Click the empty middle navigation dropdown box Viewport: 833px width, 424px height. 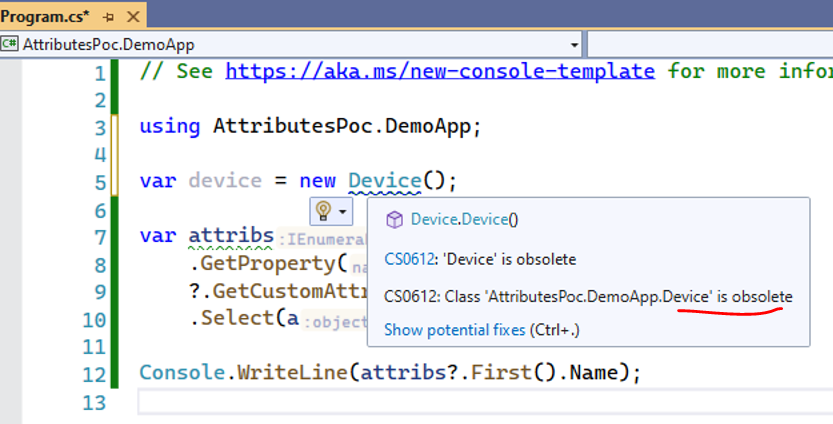click(708, 45)
